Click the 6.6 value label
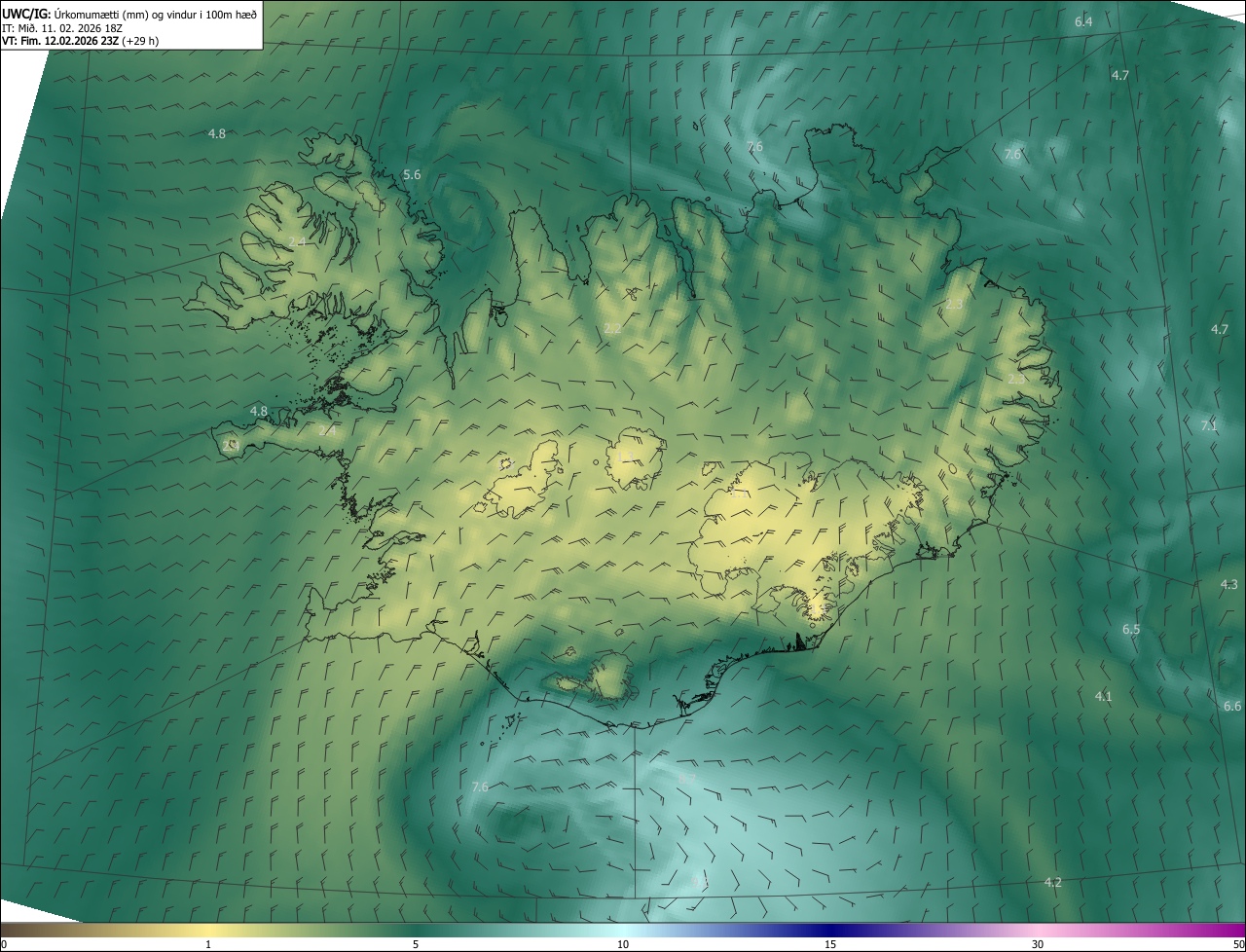 1232,706
